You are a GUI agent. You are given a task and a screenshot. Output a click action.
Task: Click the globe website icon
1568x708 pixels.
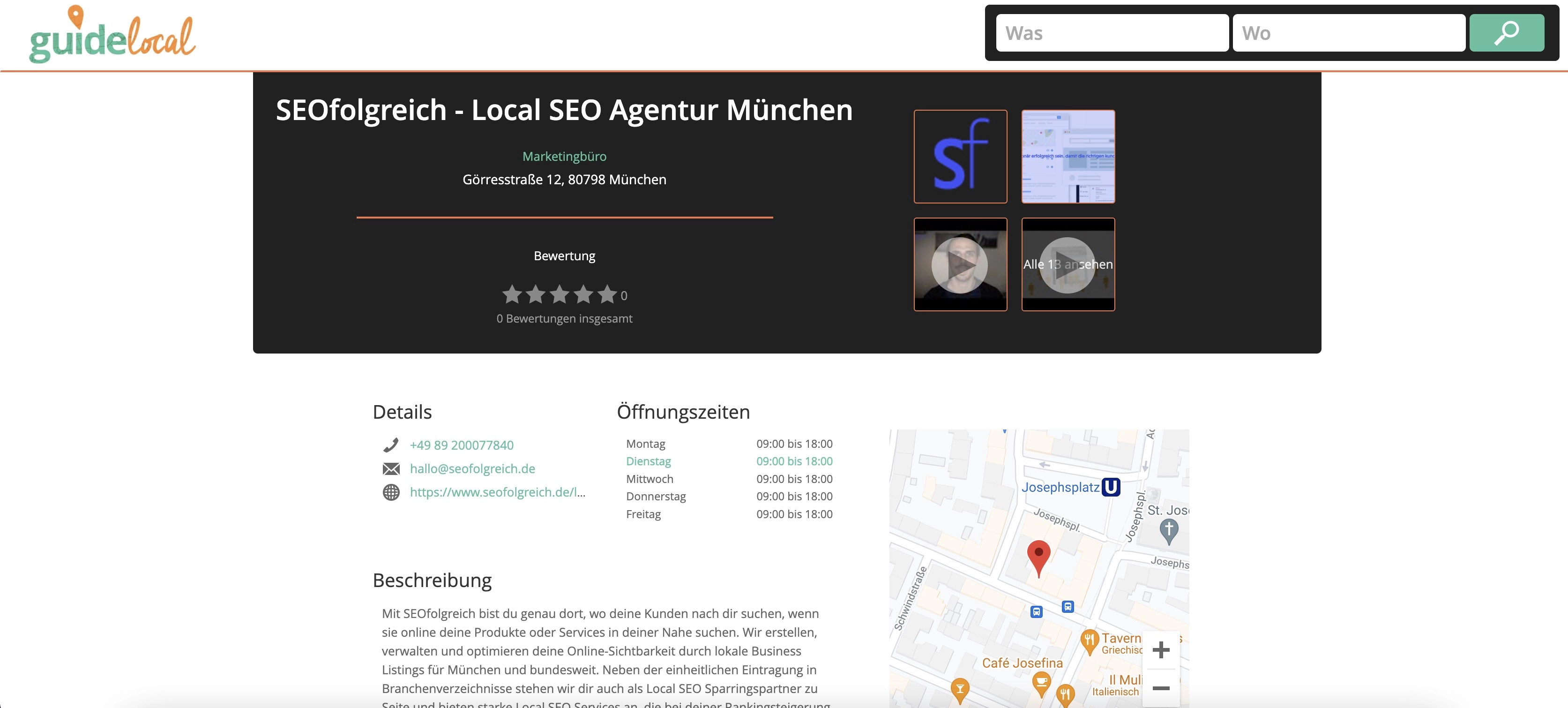pos(391,492)
